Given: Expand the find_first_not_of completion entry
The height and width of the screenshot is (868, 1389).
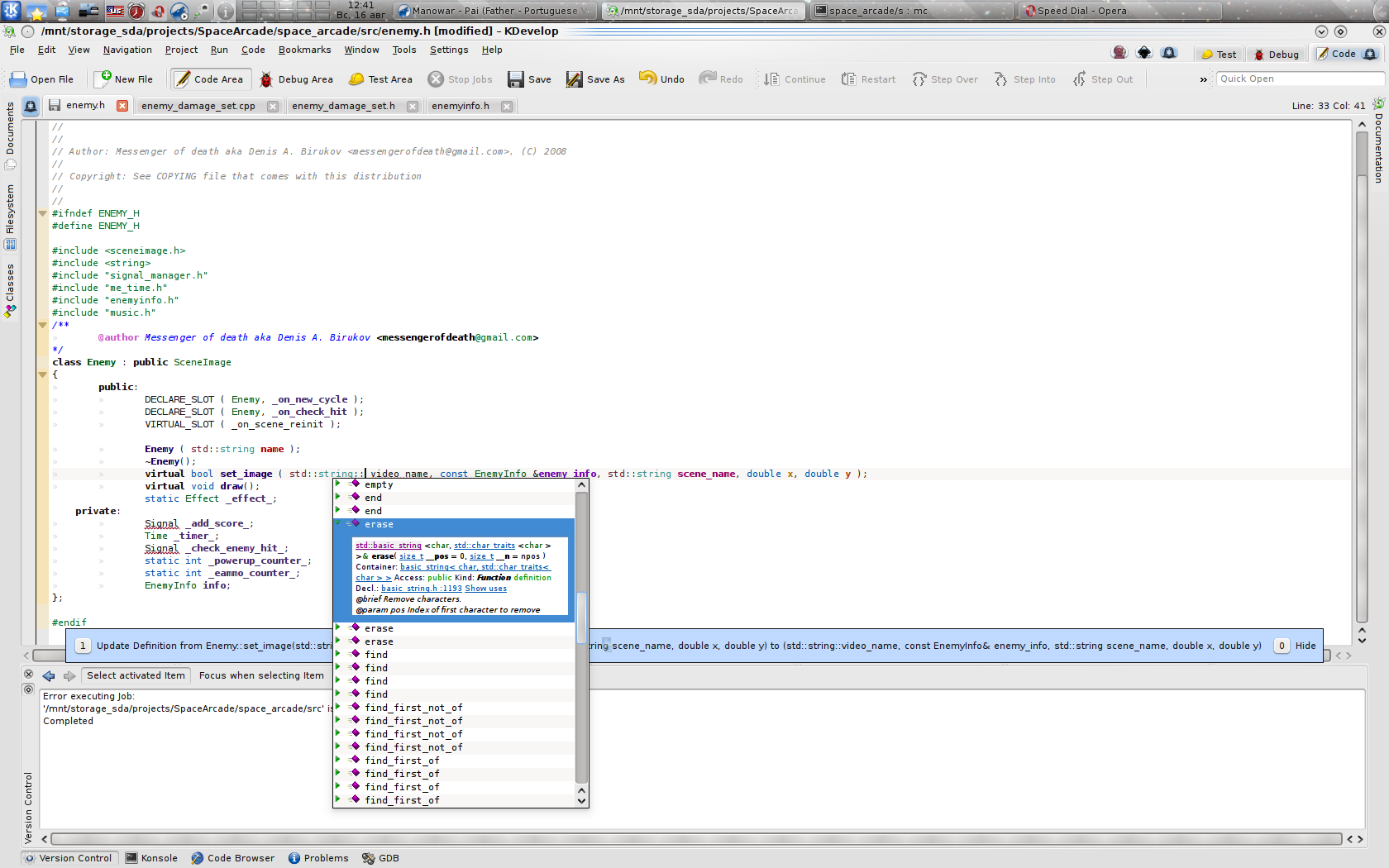Looking at the screenshot, I should [x=338, y=708].
